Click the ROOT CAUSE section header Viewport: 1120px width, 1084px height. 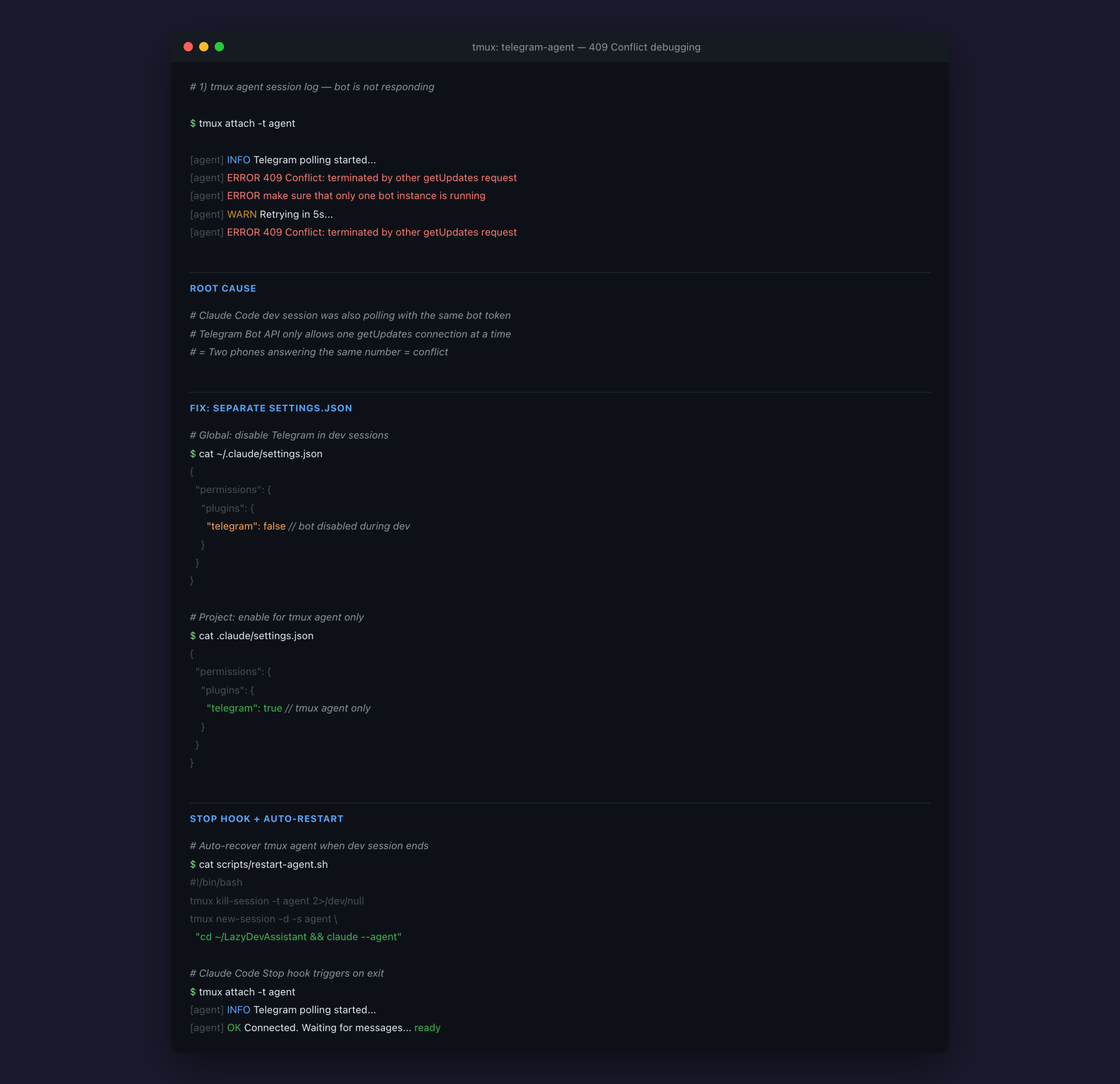(x=223, y=289)
